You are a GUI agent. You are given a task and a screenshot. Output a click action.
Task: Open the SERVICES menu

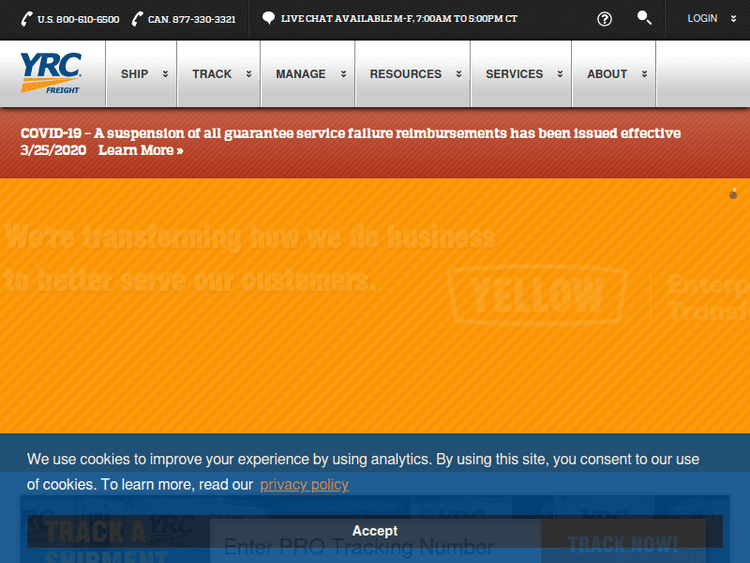click(520, 74)
